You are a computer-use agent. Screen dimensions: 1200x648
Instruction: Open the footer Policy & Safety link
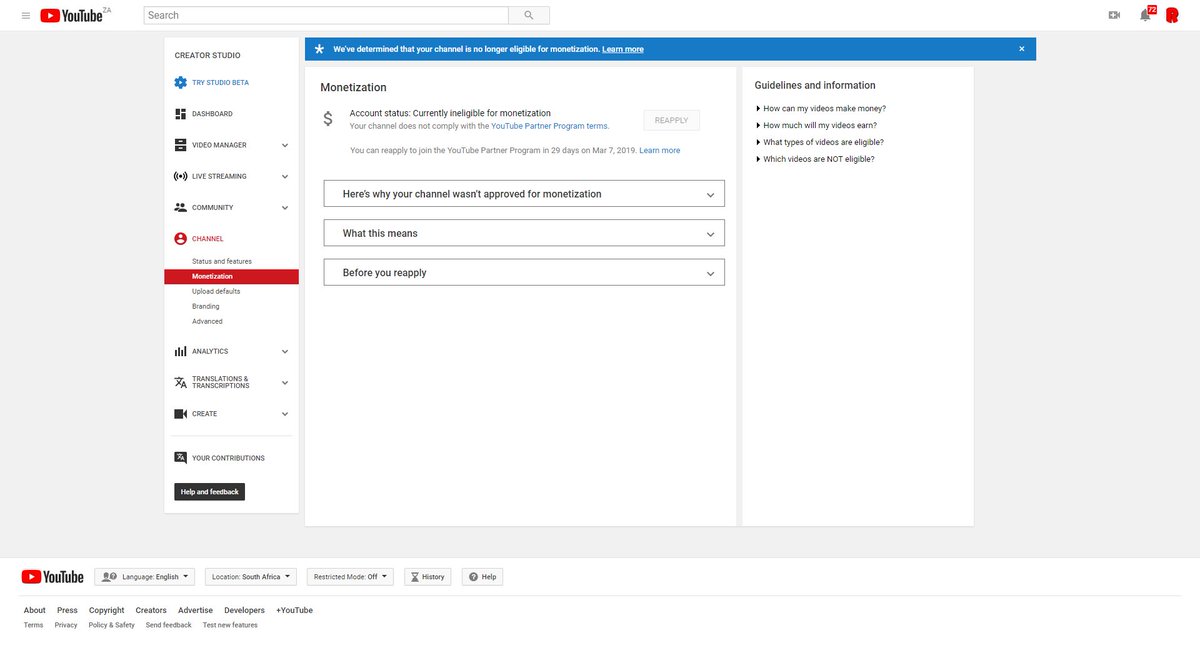(x=112, y=625)
